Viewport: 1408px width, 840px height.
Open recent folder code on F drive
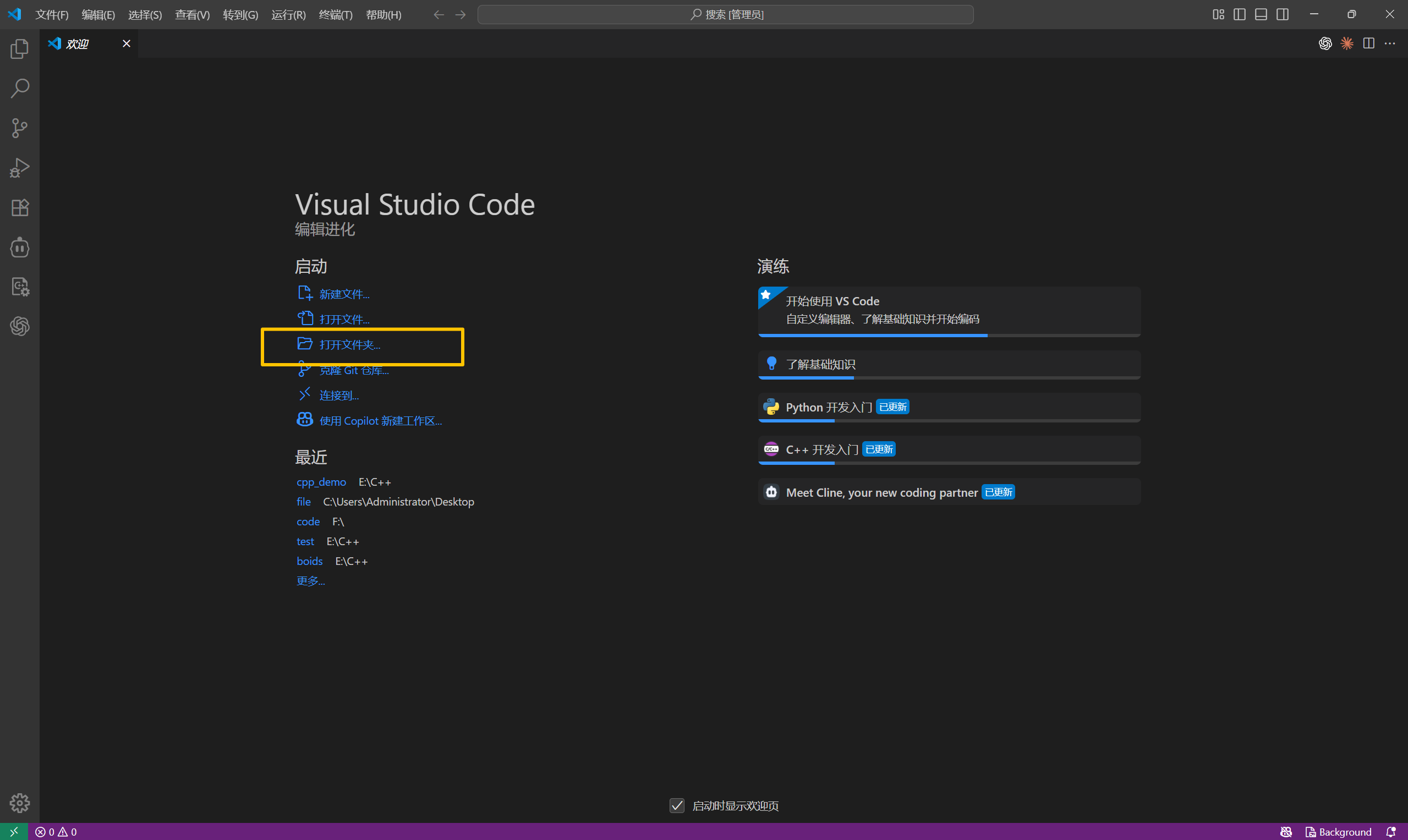308,521
